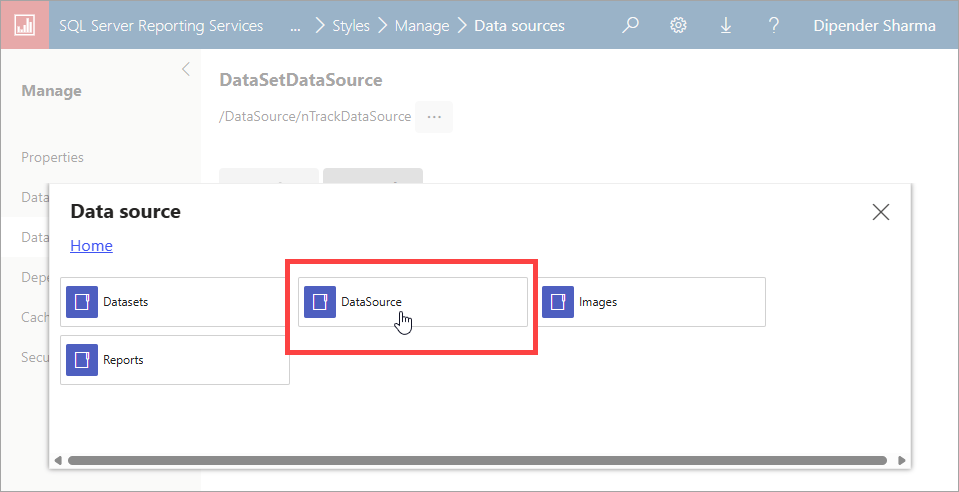The height and width of the screenshot is (492, 959).
Task: Expand the breadcrumb ellipsis in header
Action: click(295, 26)
